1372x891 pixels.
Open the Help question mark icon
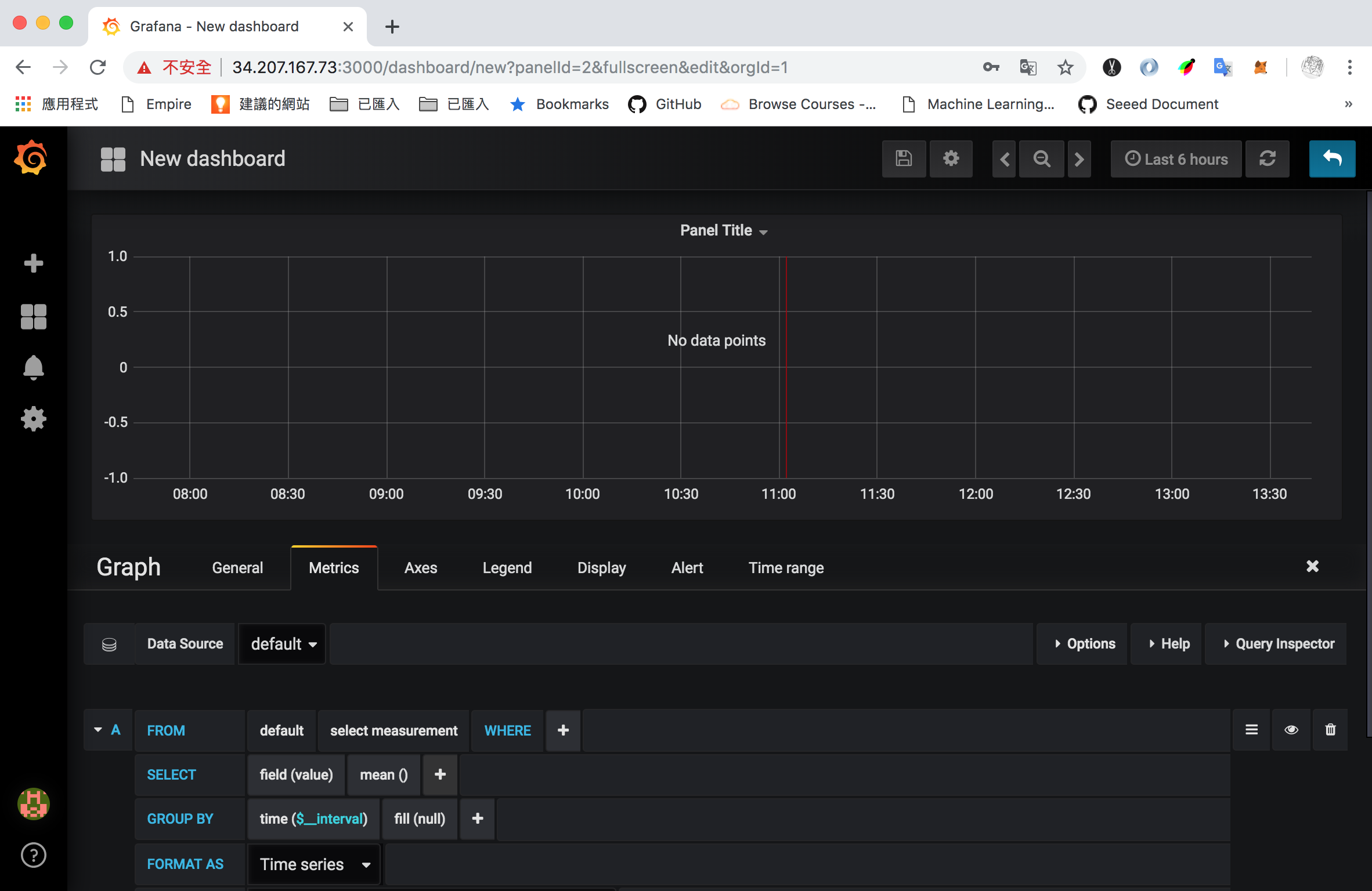(33, 855)
